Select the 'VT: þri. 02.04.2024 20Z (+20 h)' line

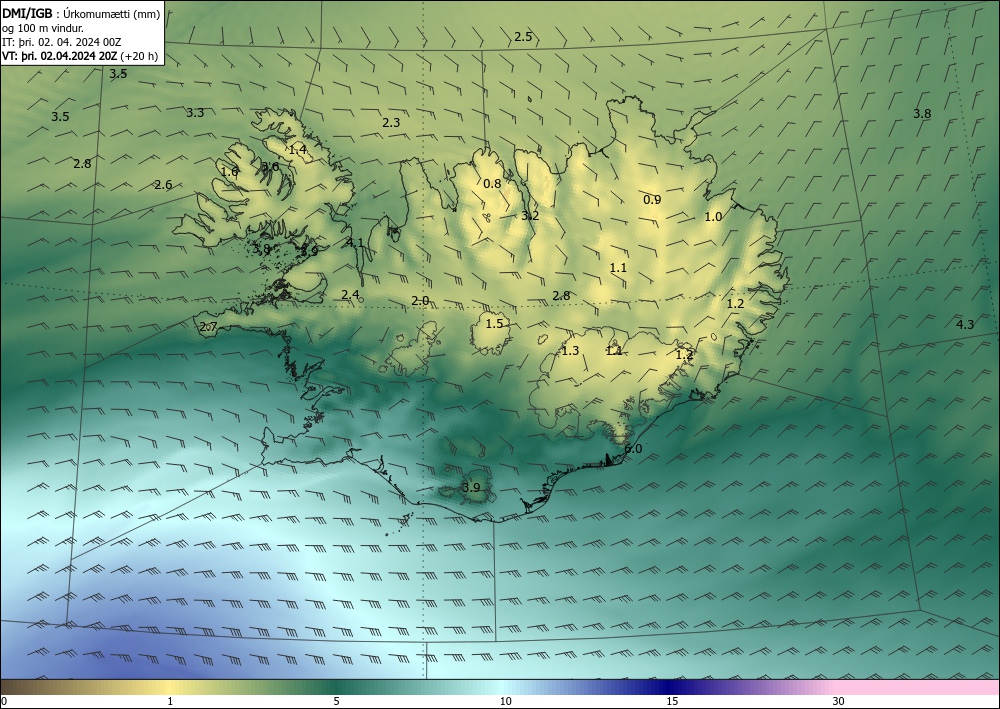point(80,56)
